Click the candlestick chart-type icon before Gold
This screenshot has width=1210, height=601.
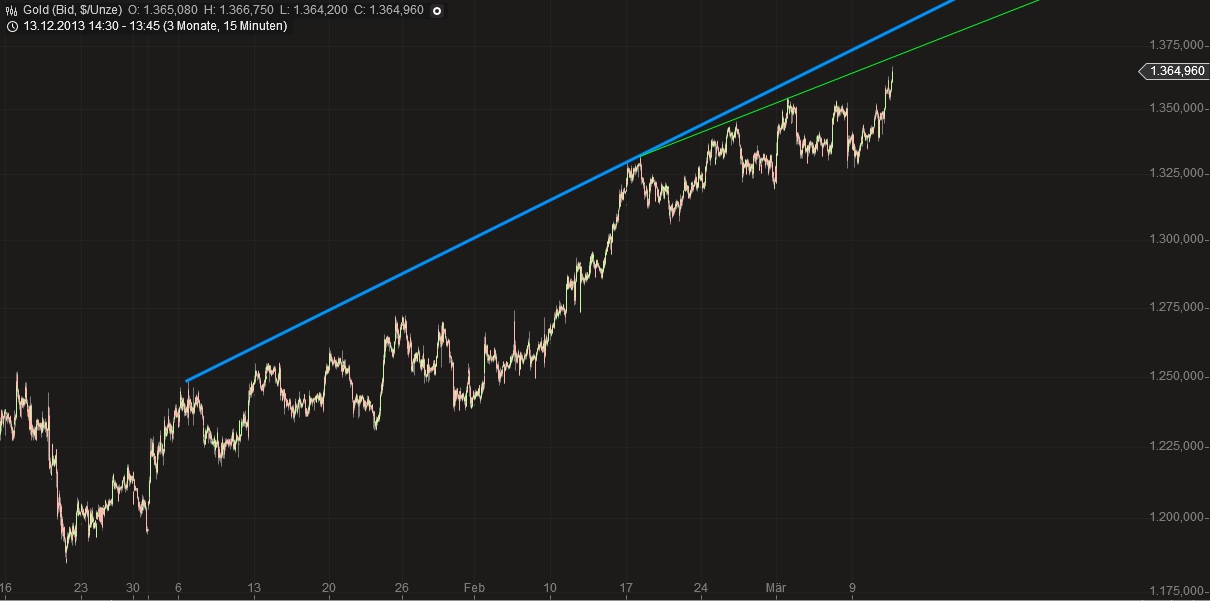pos(12,8)
